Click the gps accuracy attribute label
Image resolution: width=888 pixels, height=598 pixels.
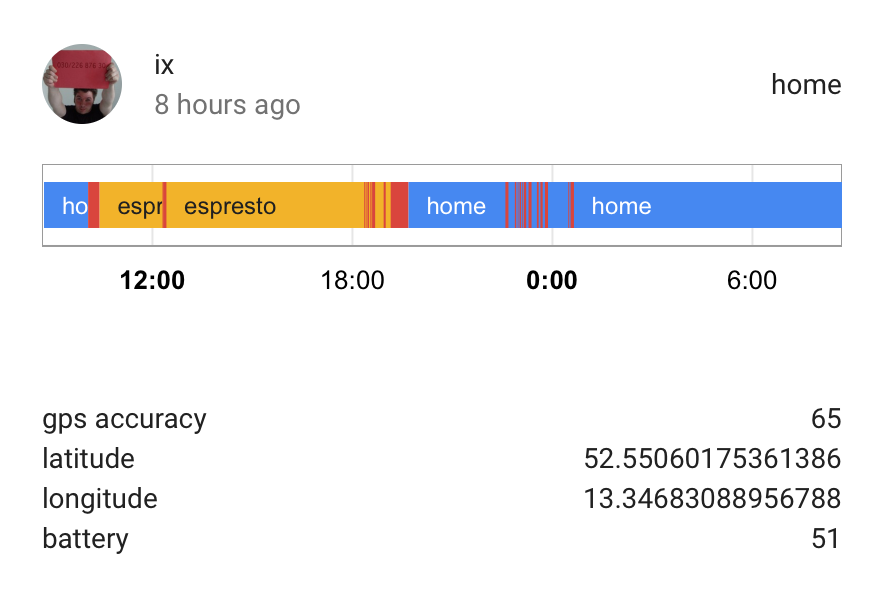(124, 419)
